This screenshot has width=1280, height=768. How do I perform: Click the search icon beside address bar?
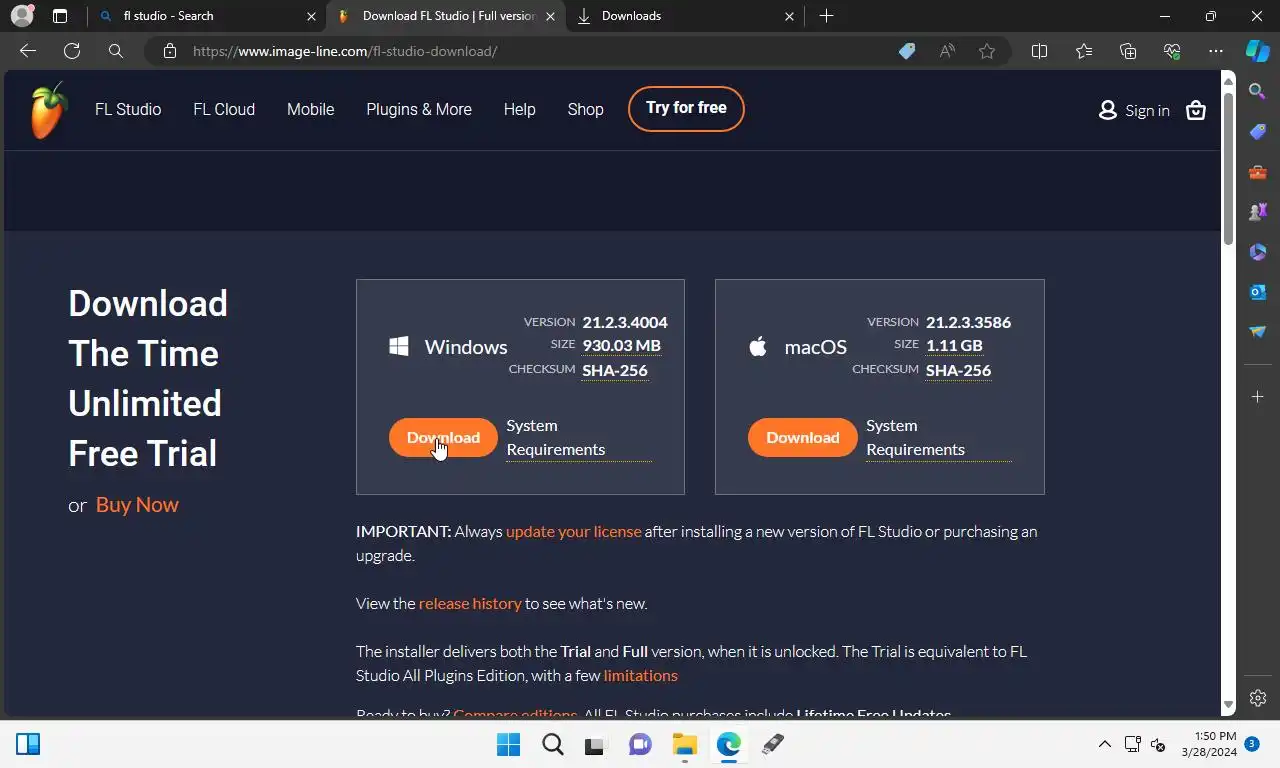click(116, 51)
